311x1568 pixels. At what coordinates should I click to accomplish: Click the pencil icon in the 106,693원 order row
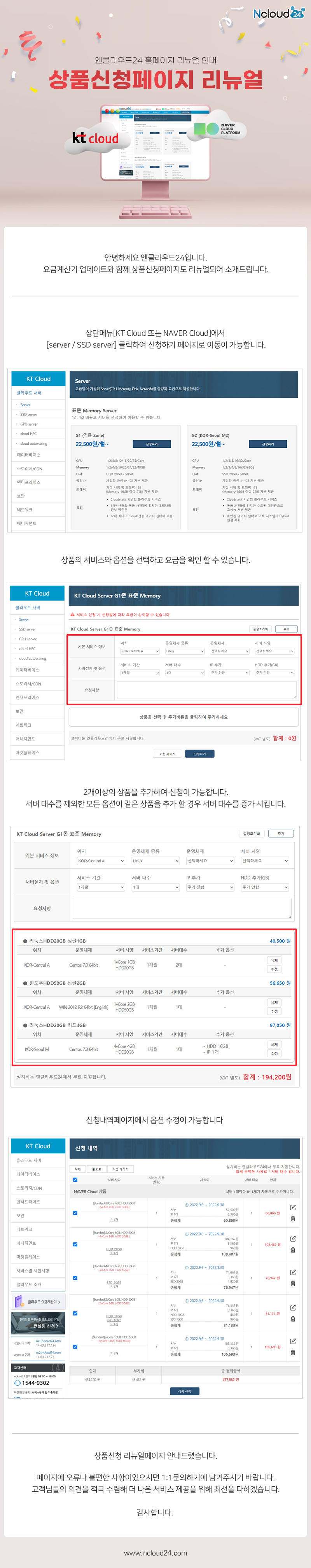pos(293,1341)
